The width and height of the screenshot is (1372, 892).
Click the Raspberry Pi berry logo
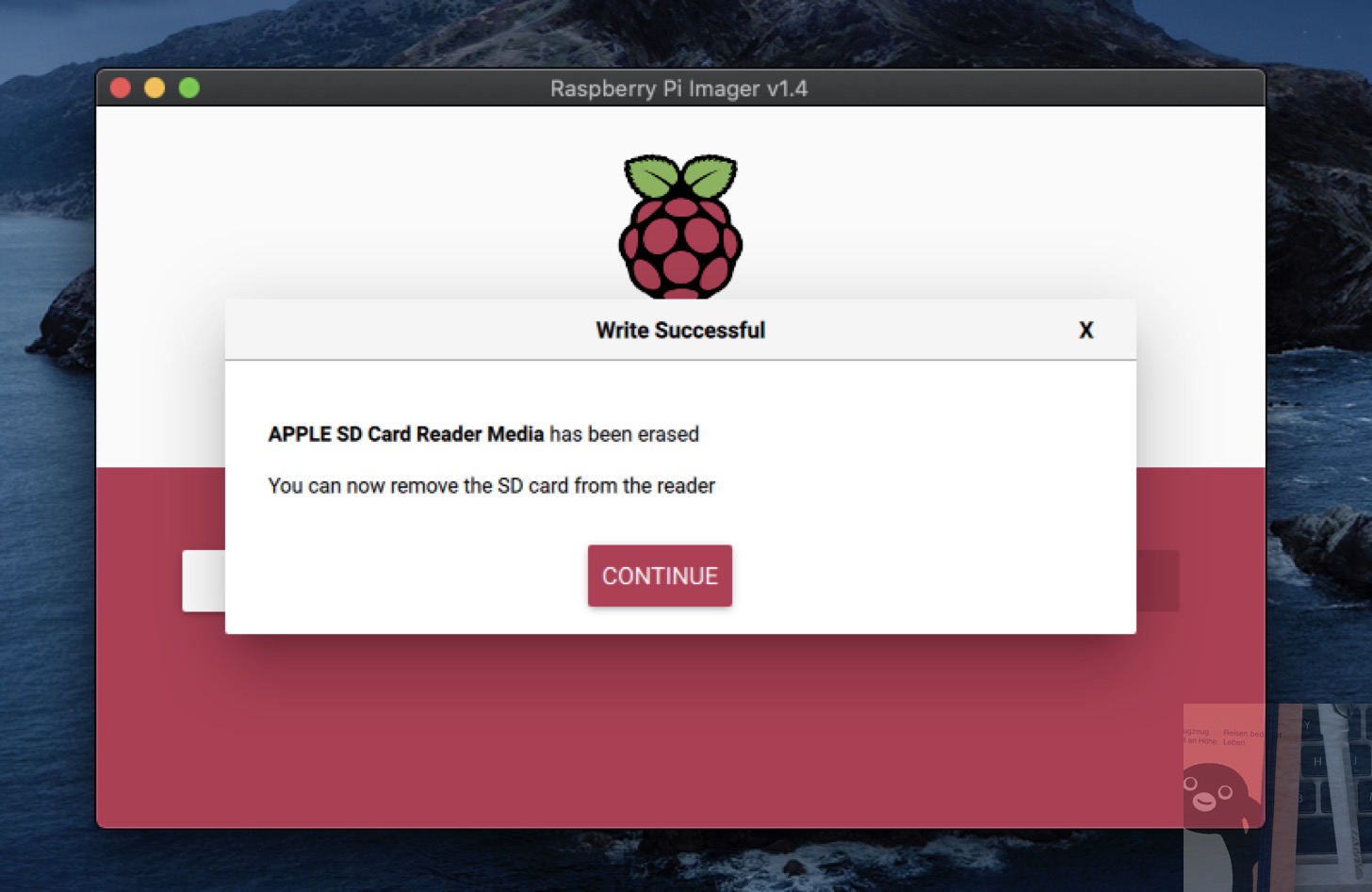[x=680, y=226]
